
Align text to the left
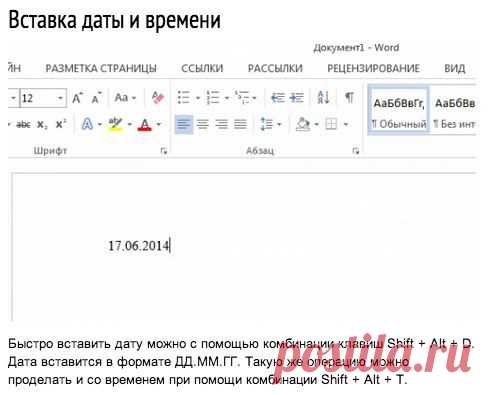pyautogui.click(x=184, y=124)
